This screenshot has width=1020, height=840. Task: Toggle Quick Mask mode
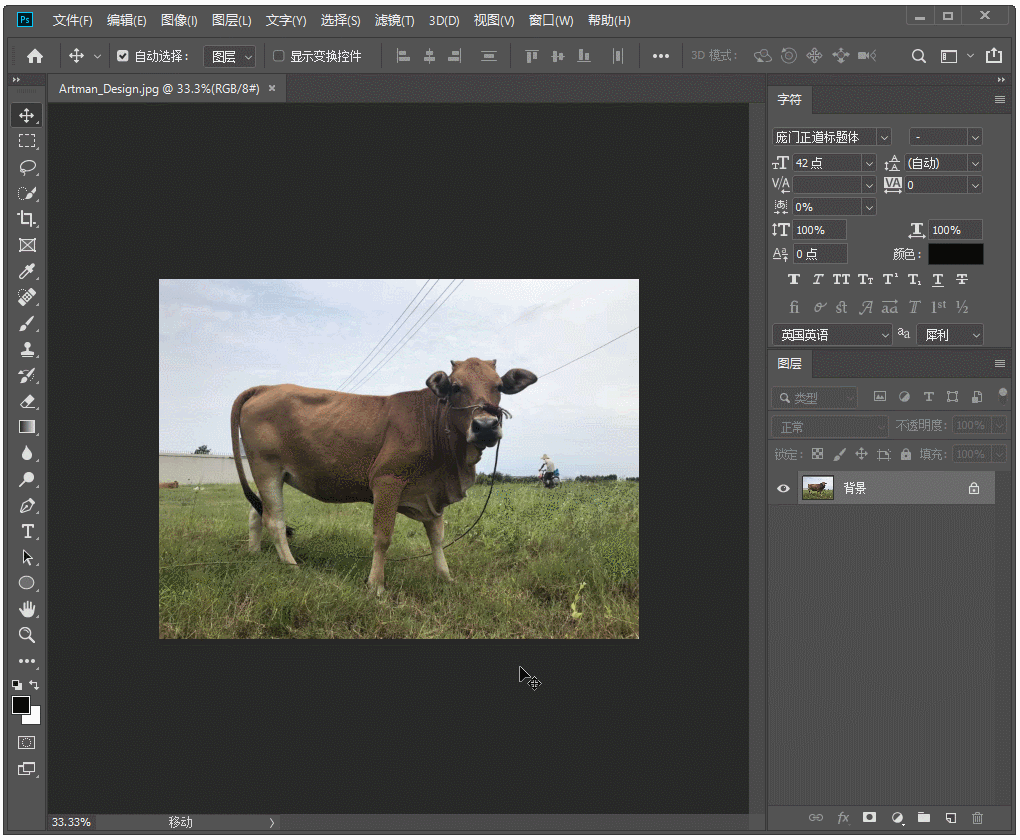click(x=27, y=742)
